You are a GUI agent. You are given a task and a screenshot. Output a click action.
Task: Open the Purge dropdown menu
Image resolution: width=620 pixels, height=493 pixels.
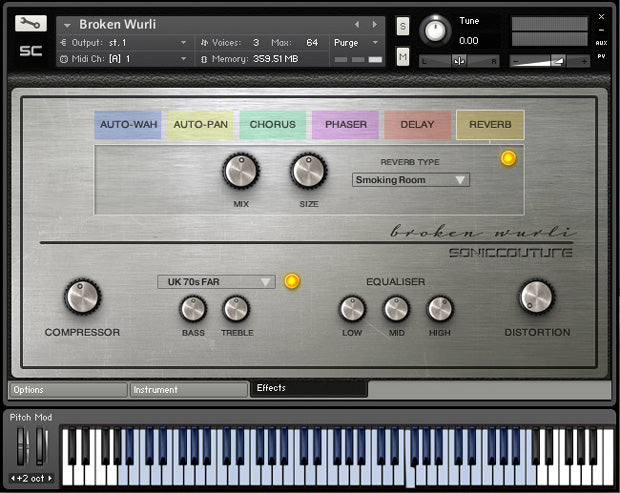click(375, 42)
